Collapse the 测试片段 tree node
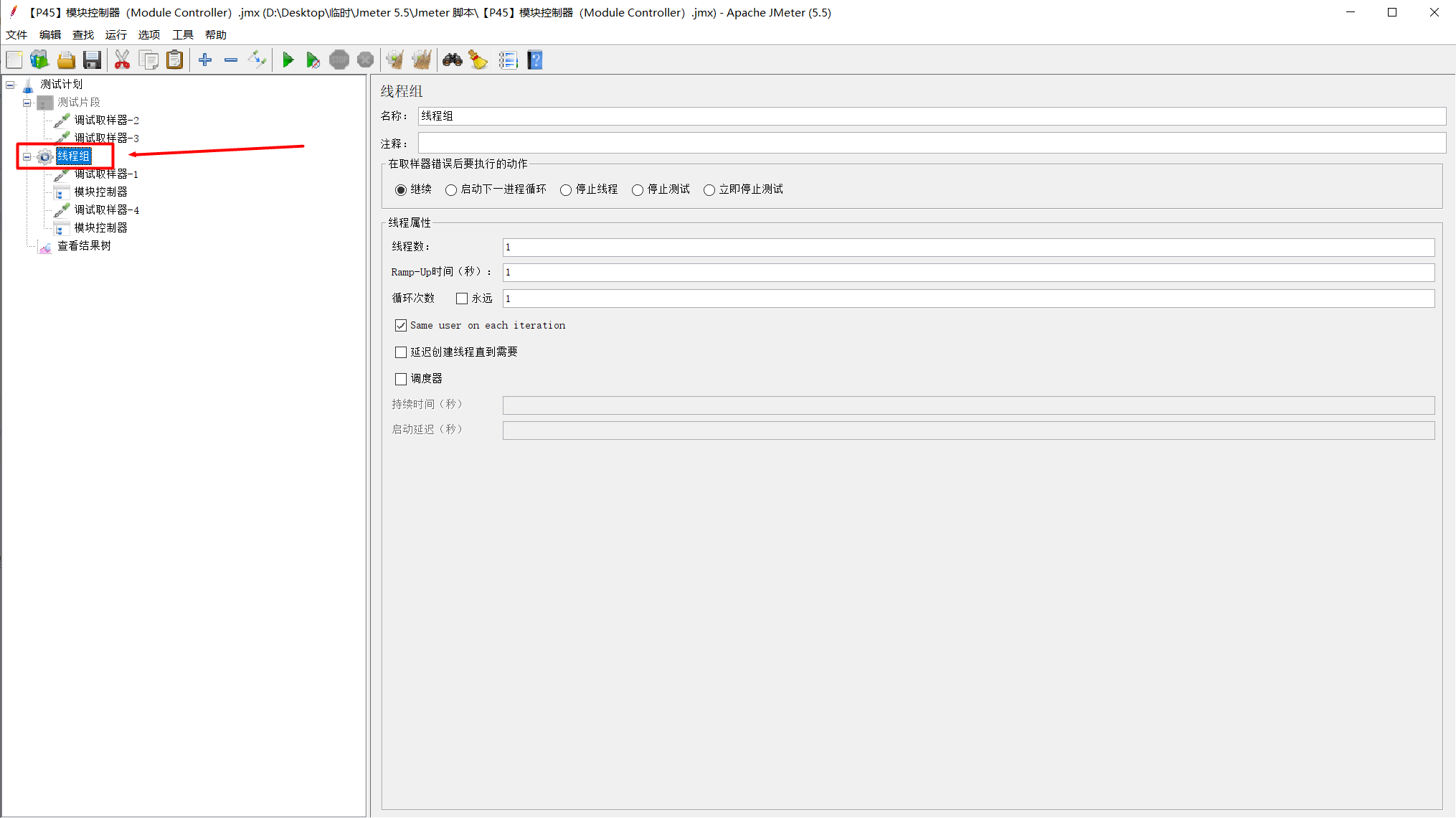Image resolution: width=1456 pixels, height=818 pixels. pos(27,103)
